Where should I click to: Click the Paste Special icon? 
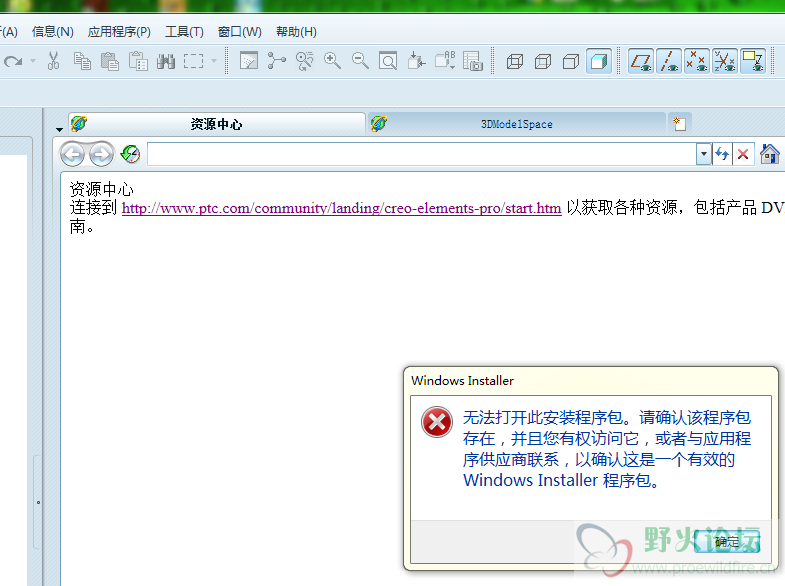pos(138,61)
